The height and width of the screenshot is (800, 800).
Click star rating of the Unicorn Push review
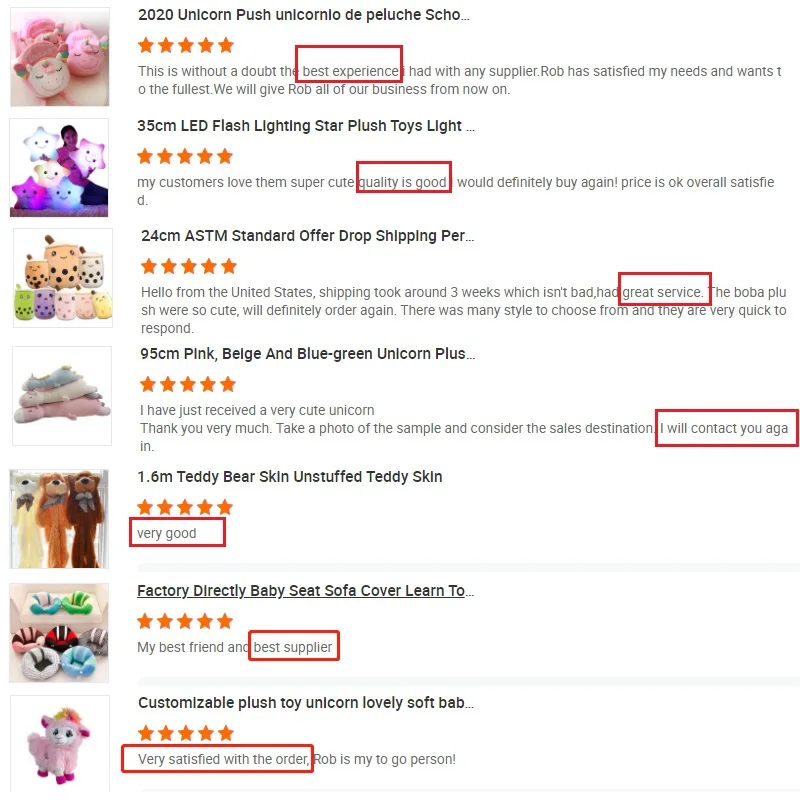[186, 45]
